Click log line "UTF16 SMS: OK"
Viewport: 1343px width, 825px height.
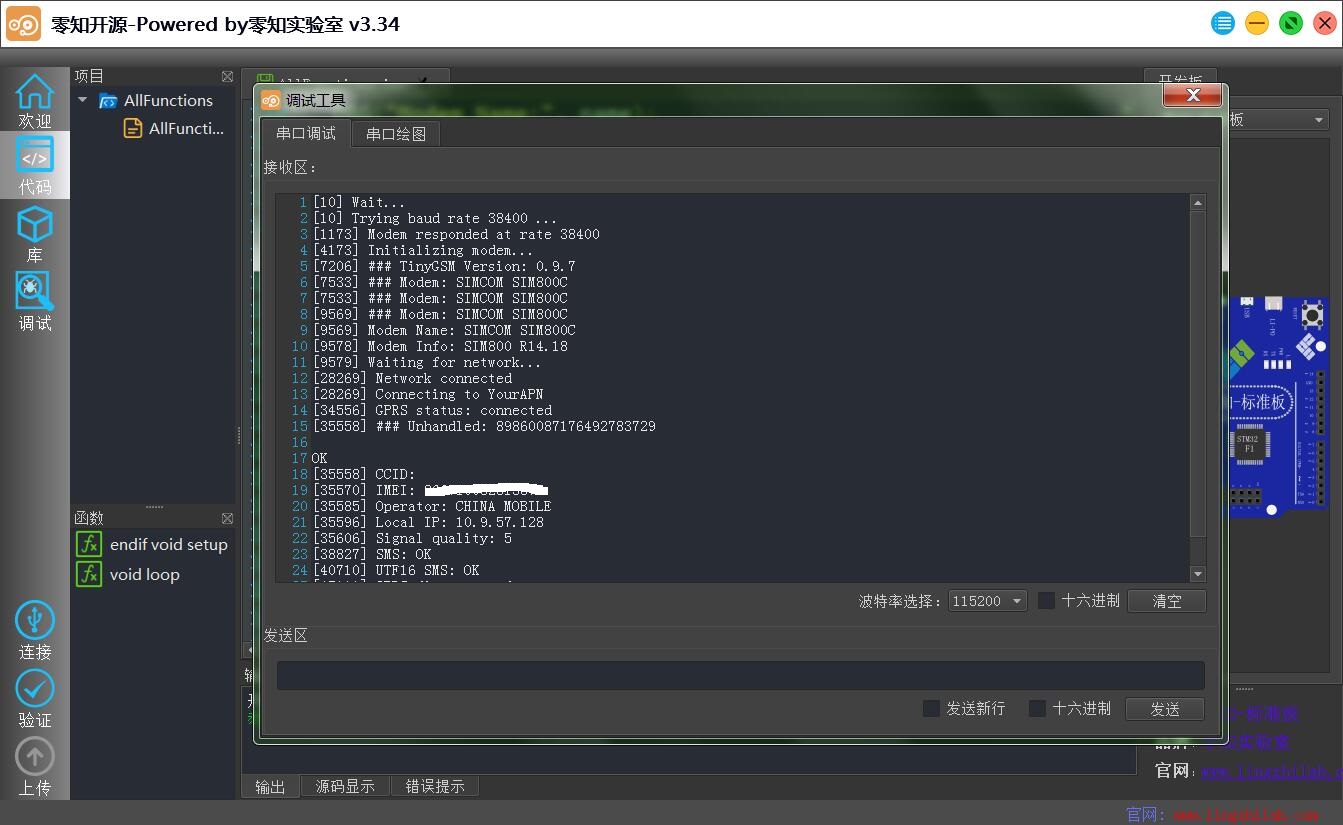(396, 570)
